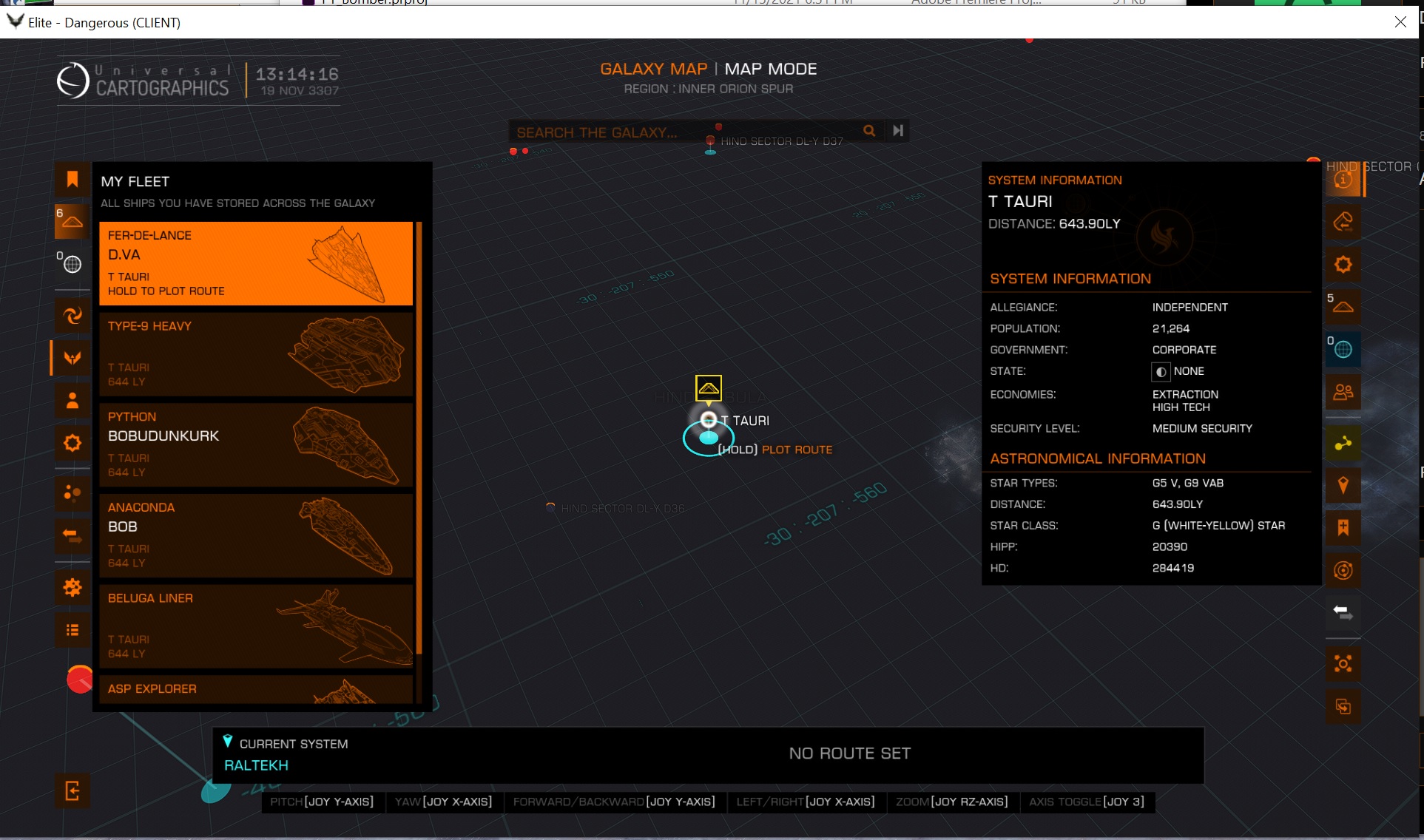Select the Python Bobudunkurk ship card
The image size is (1424, 840).
[256, 444]
